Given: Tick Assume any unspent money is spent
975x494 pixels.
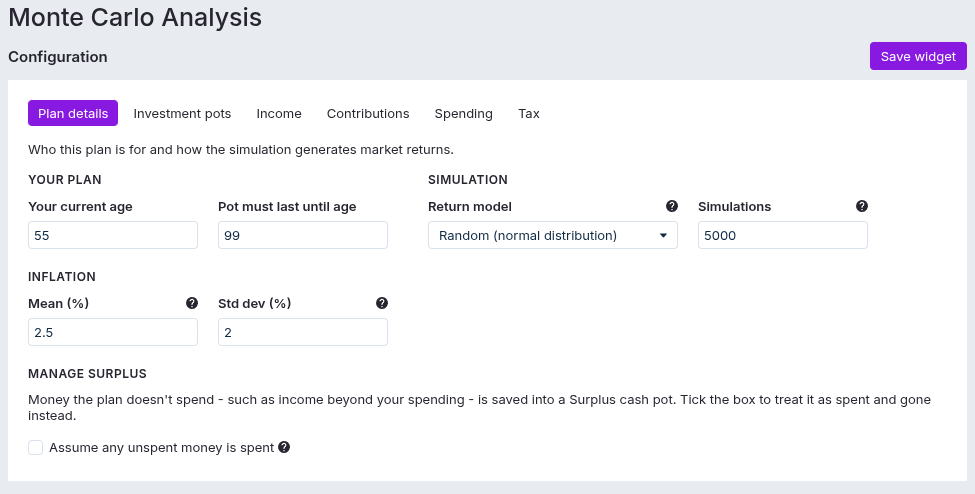Looking at the screenshot, I should [35, 447].
